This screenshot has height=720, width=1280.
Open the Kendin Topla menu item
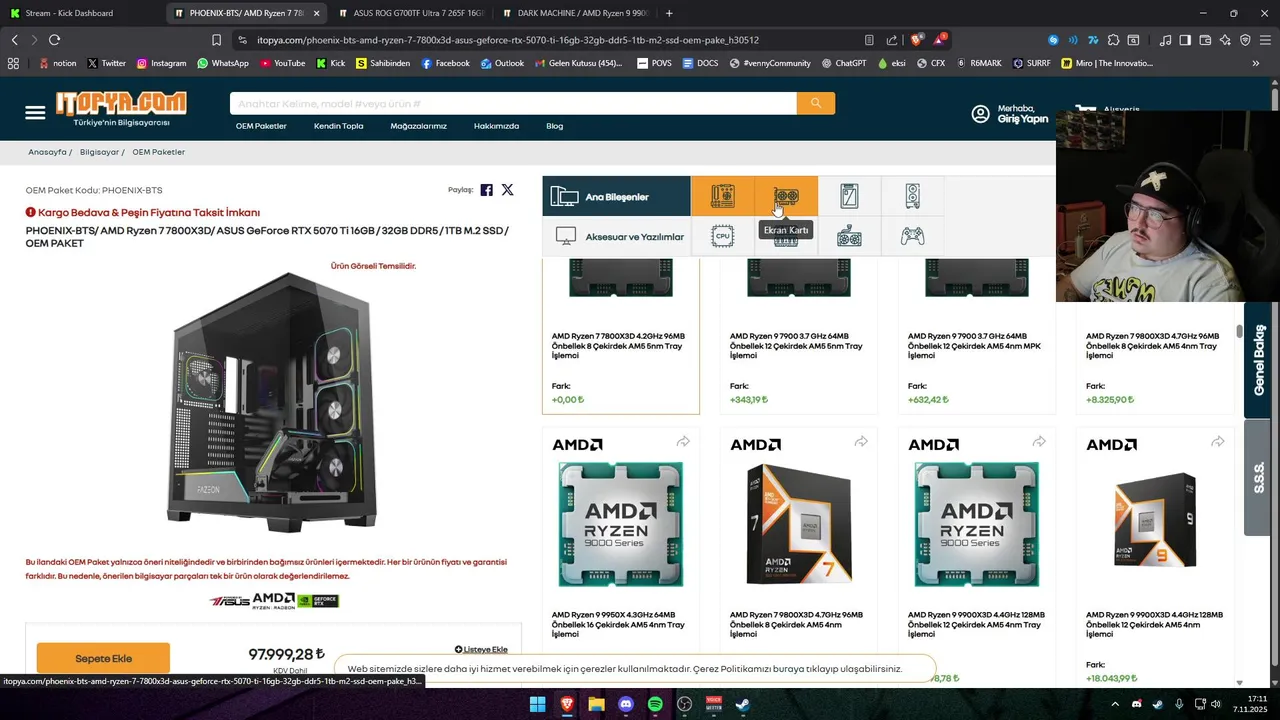pyautogui.click(x=338, y=126)
